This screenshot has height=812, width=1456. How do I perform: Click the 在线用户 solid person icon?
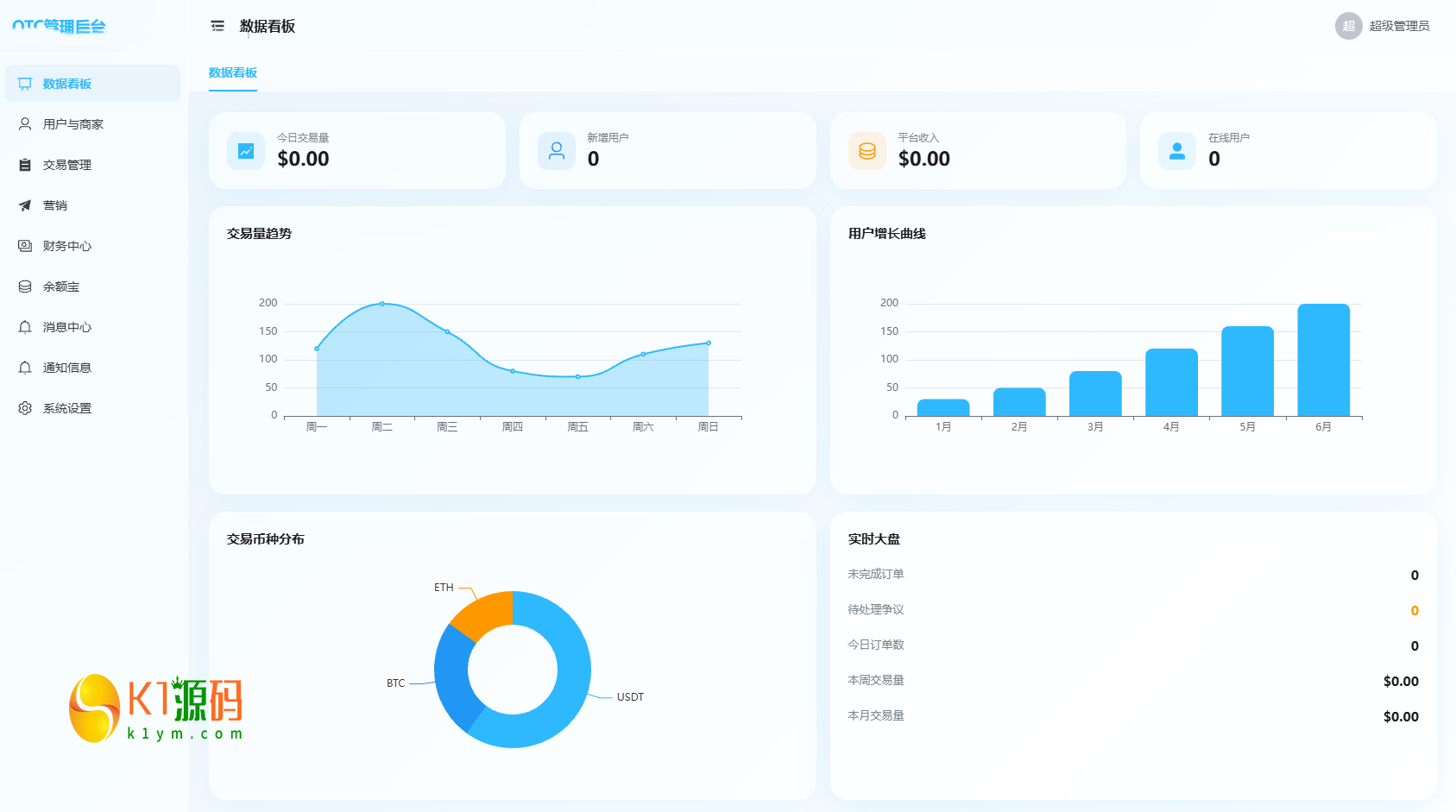coord(1177,151)
